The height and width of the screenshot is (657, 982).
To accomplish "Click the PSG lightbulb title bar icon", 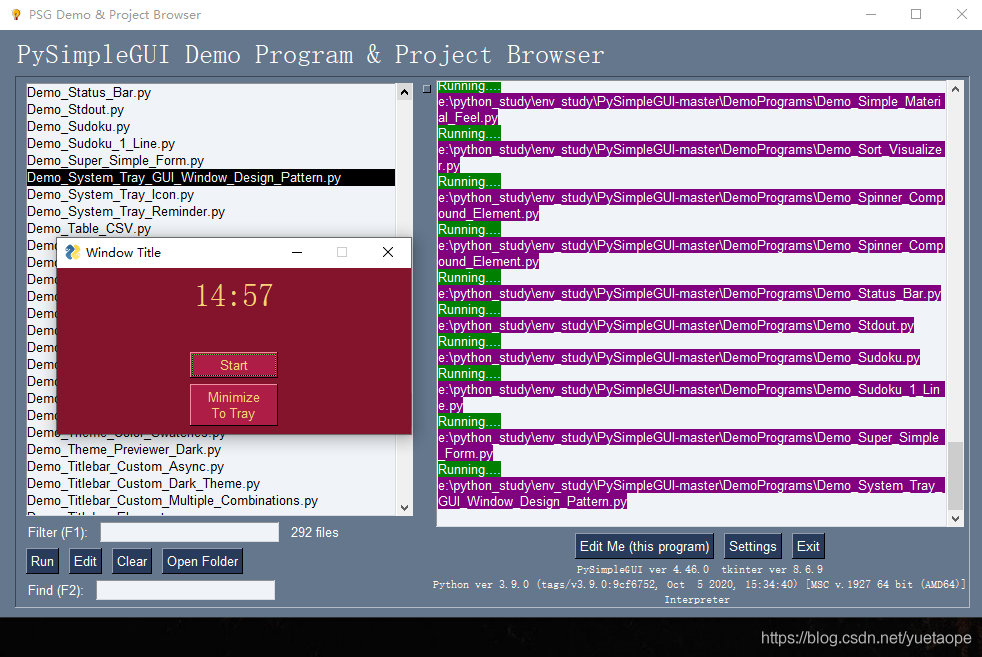I will (16, 14).
